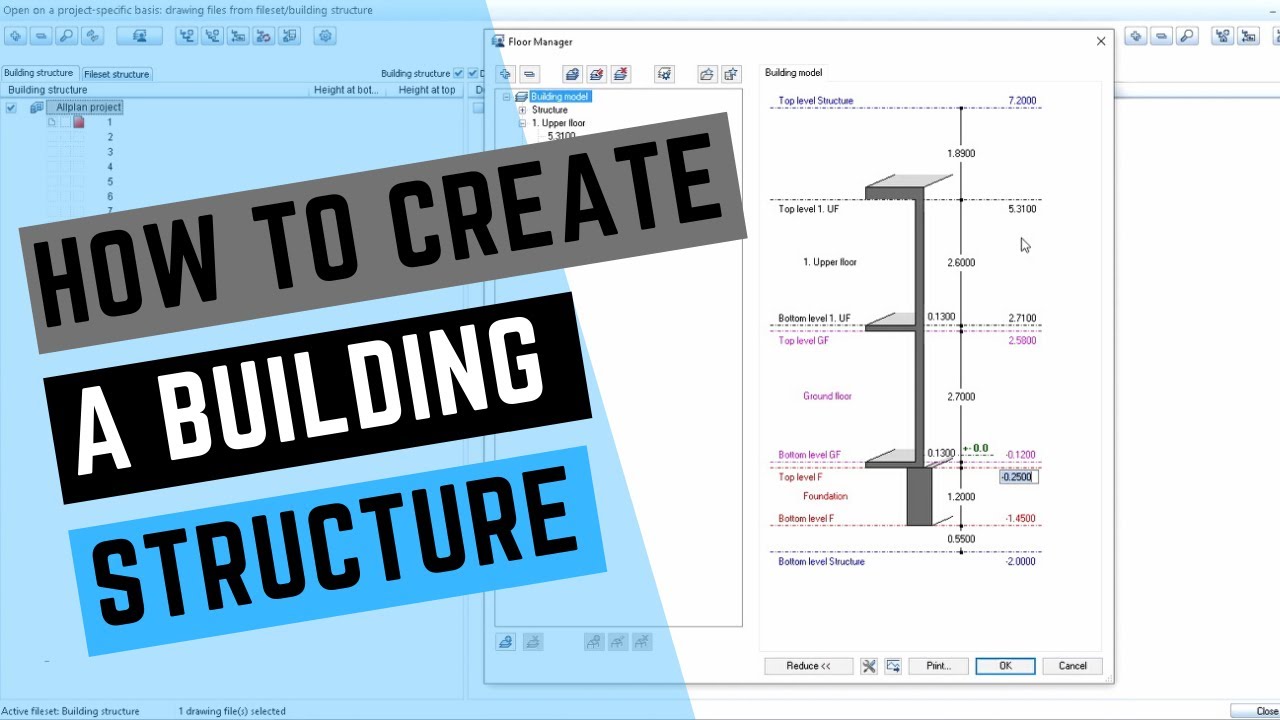Screen dimensions: 1280x720
Task: Click the first hierarchy structure icon in the main toolbar
Action: click(187, 36)
